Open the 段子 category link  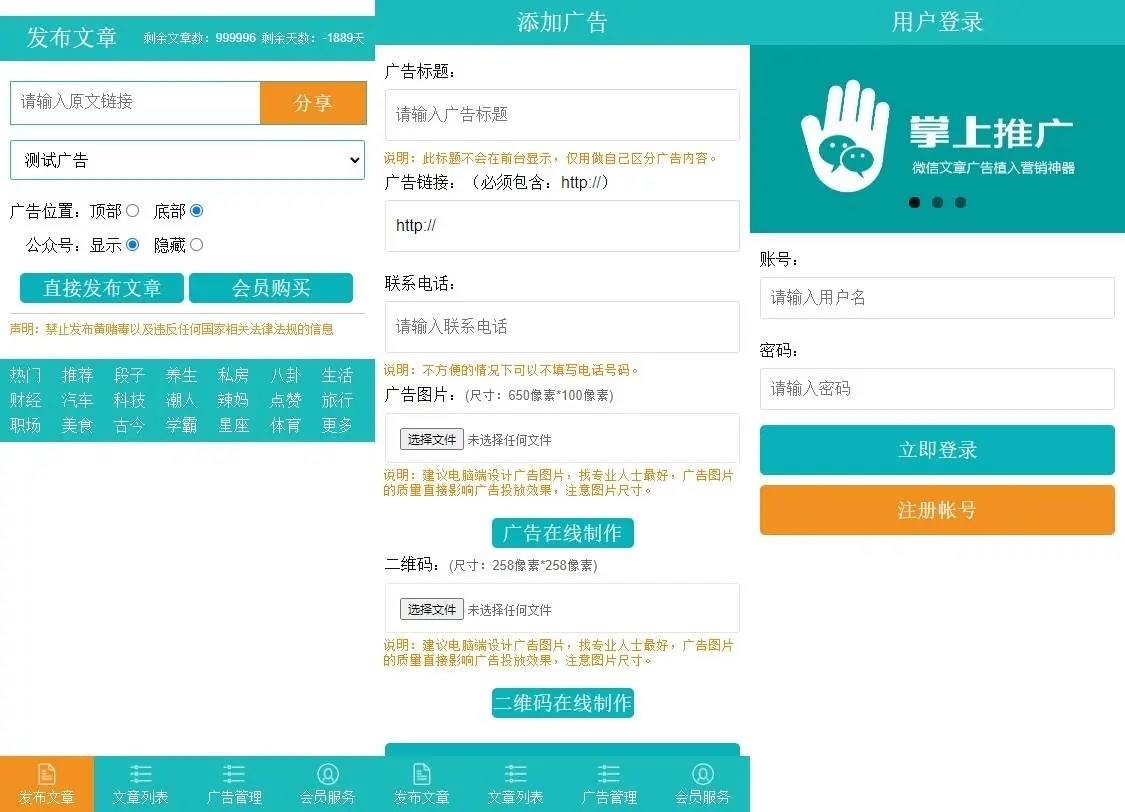click(x=129, y=375)
